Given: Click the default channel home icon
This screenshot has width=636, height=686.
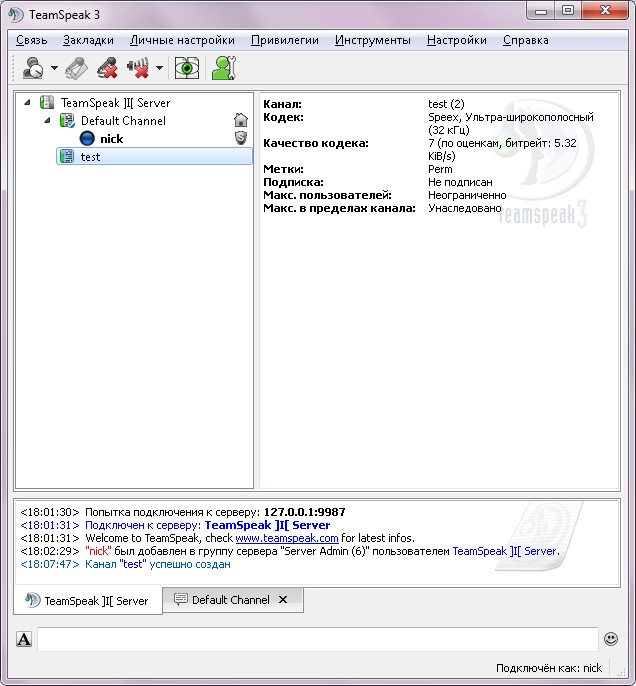Looking at the screenshot, I should click(x=240, y=120).
